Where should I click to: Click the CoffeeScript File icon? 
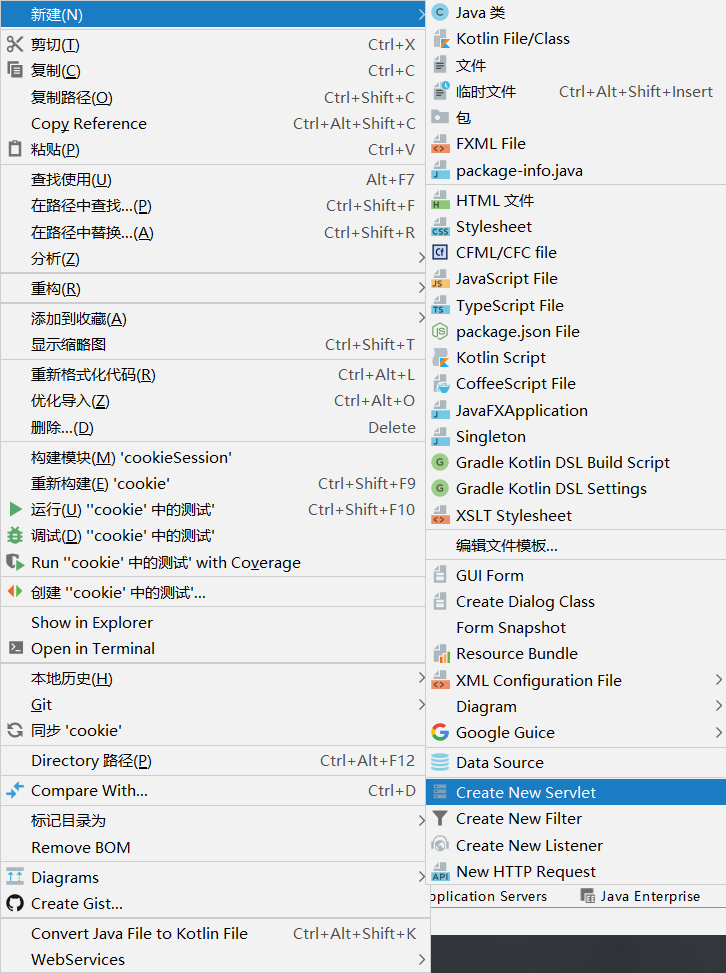coord(440,383)
